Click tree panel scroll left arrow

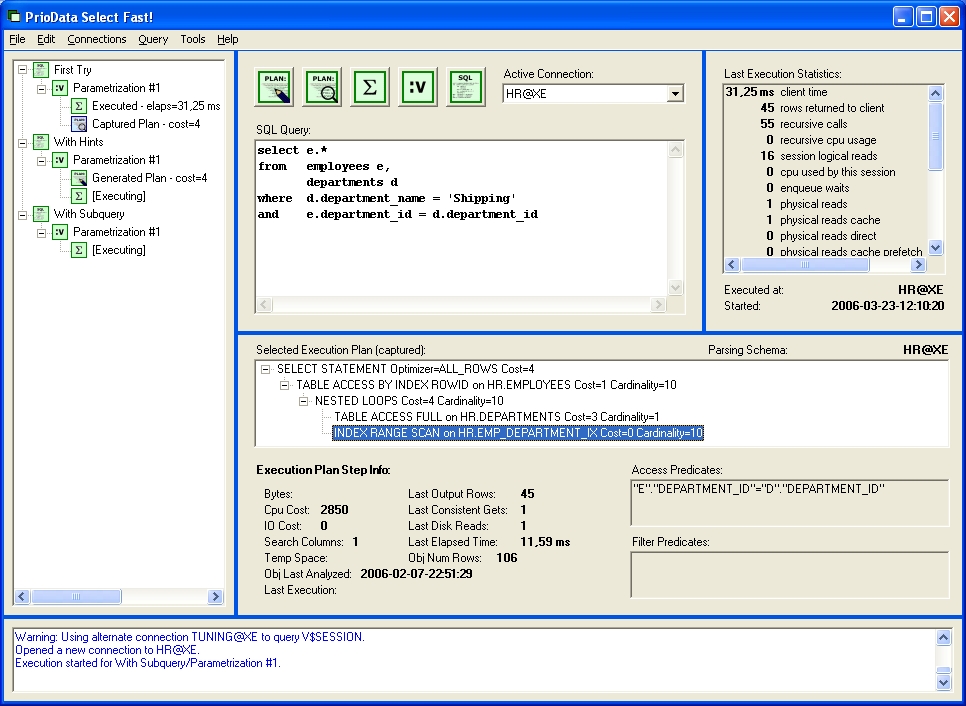(x=22, y=596)
